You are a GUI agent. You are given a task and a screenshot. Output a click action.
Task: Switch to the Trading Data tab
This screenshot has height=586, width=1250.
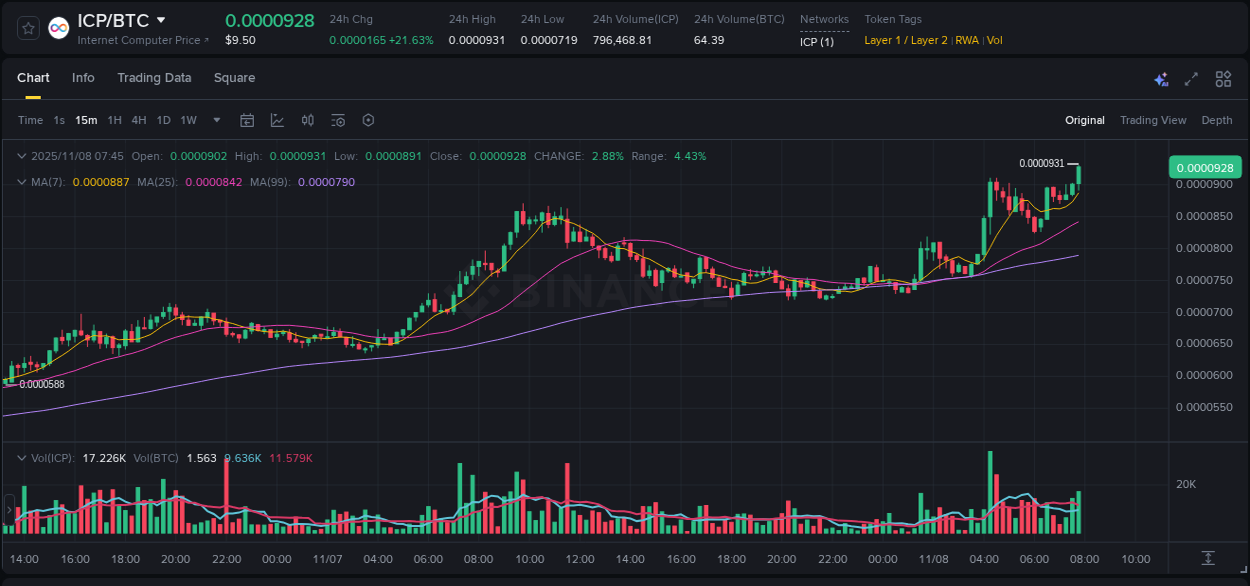[x=154, y=78]
